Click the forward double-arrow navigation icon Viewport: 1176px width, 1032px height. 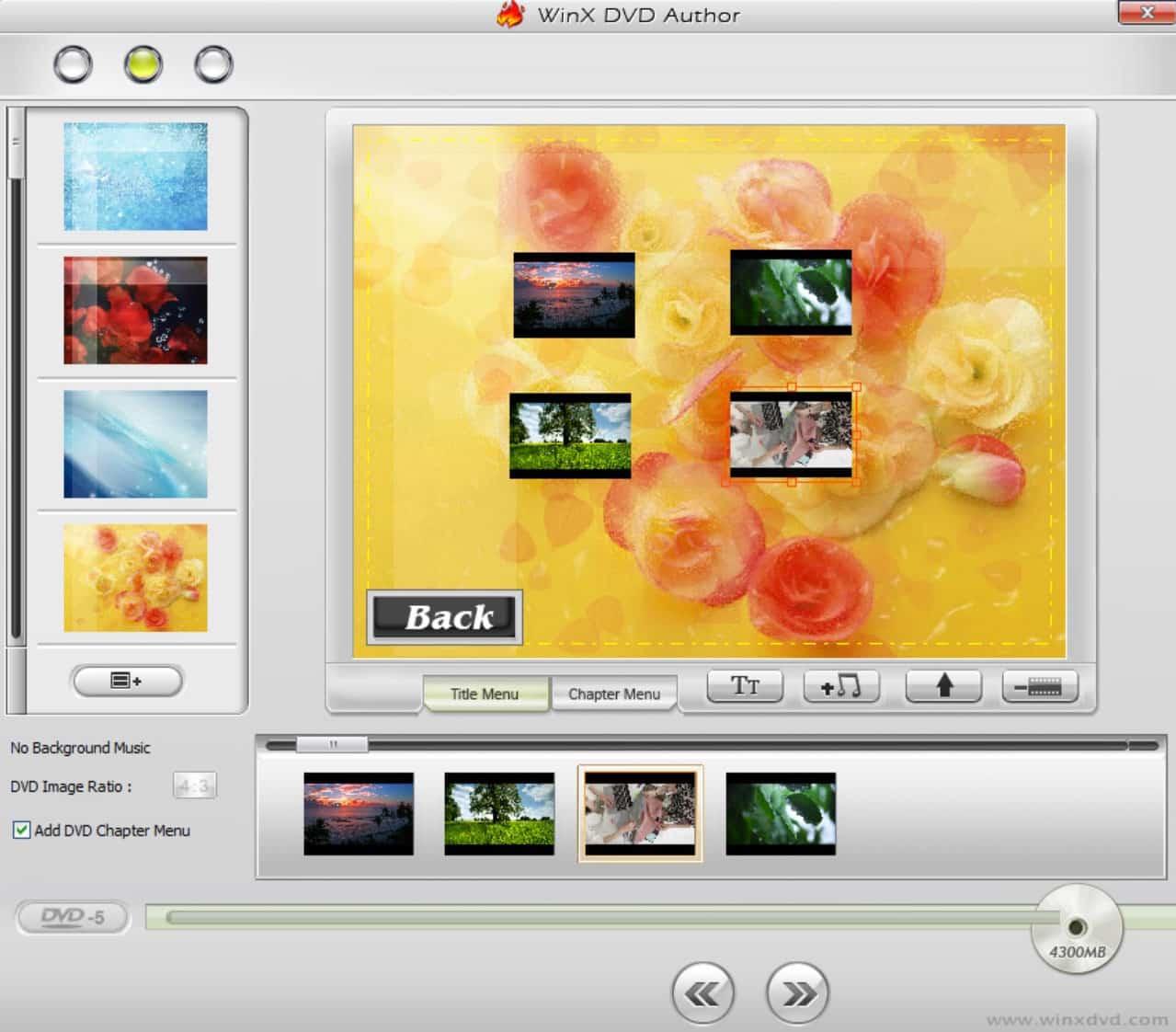tap(796, 993)
